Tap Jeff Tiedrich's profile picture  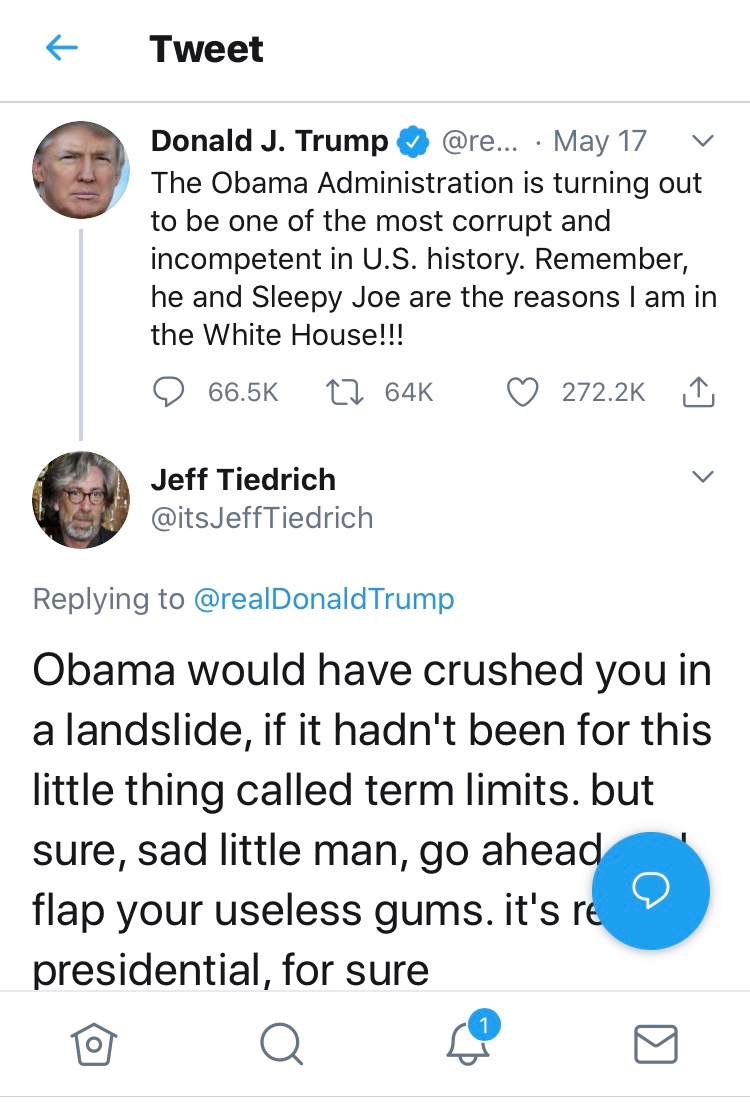(81, 499)
